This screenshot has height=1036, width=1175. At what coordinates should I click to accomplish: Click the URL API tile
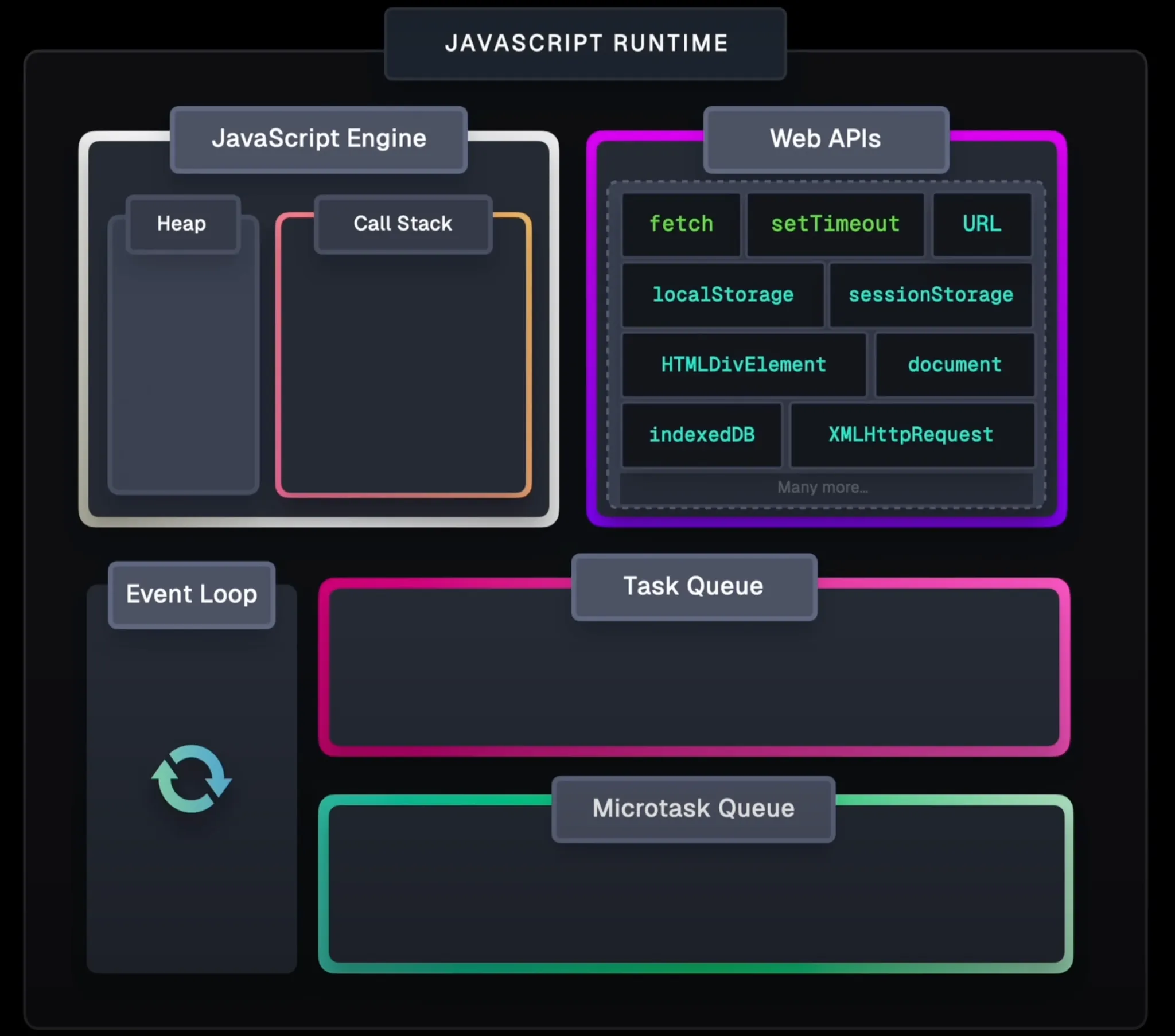pos(982,224)
